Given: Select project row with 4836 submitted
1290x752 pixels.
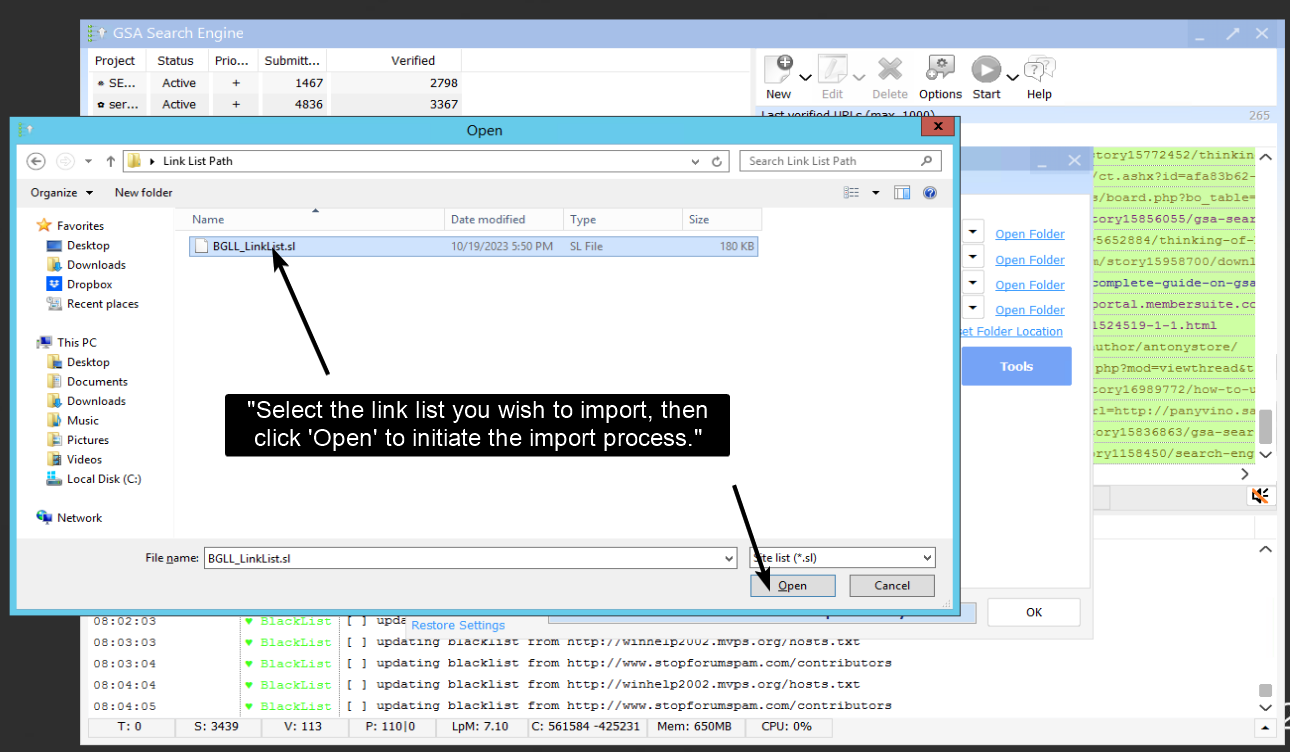Looking at the screenshot, I should point(276,104).
